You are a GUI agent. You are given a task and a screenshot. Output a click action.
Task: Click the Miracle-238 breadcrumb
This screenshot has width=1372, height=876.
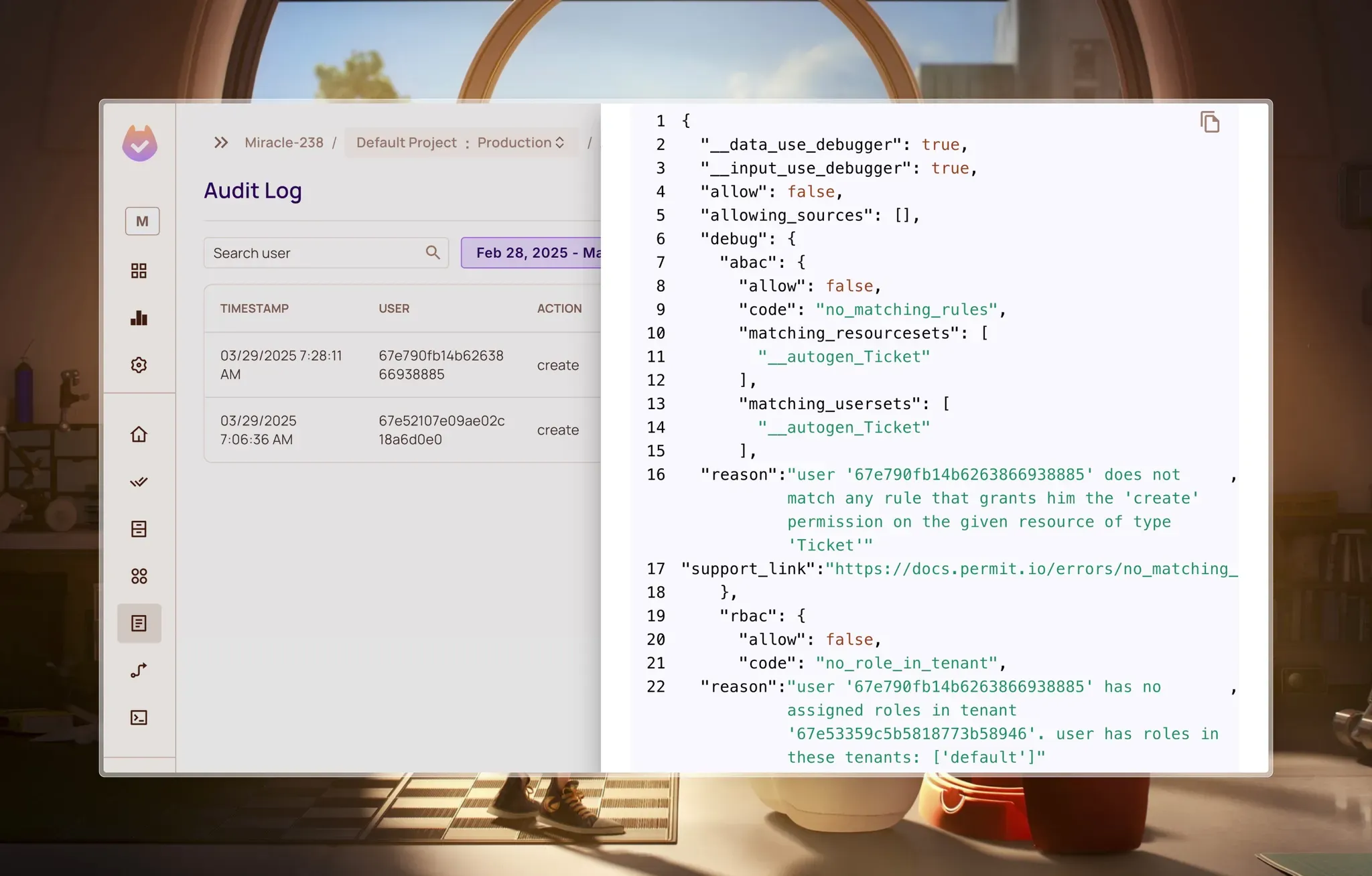[284, 143]
